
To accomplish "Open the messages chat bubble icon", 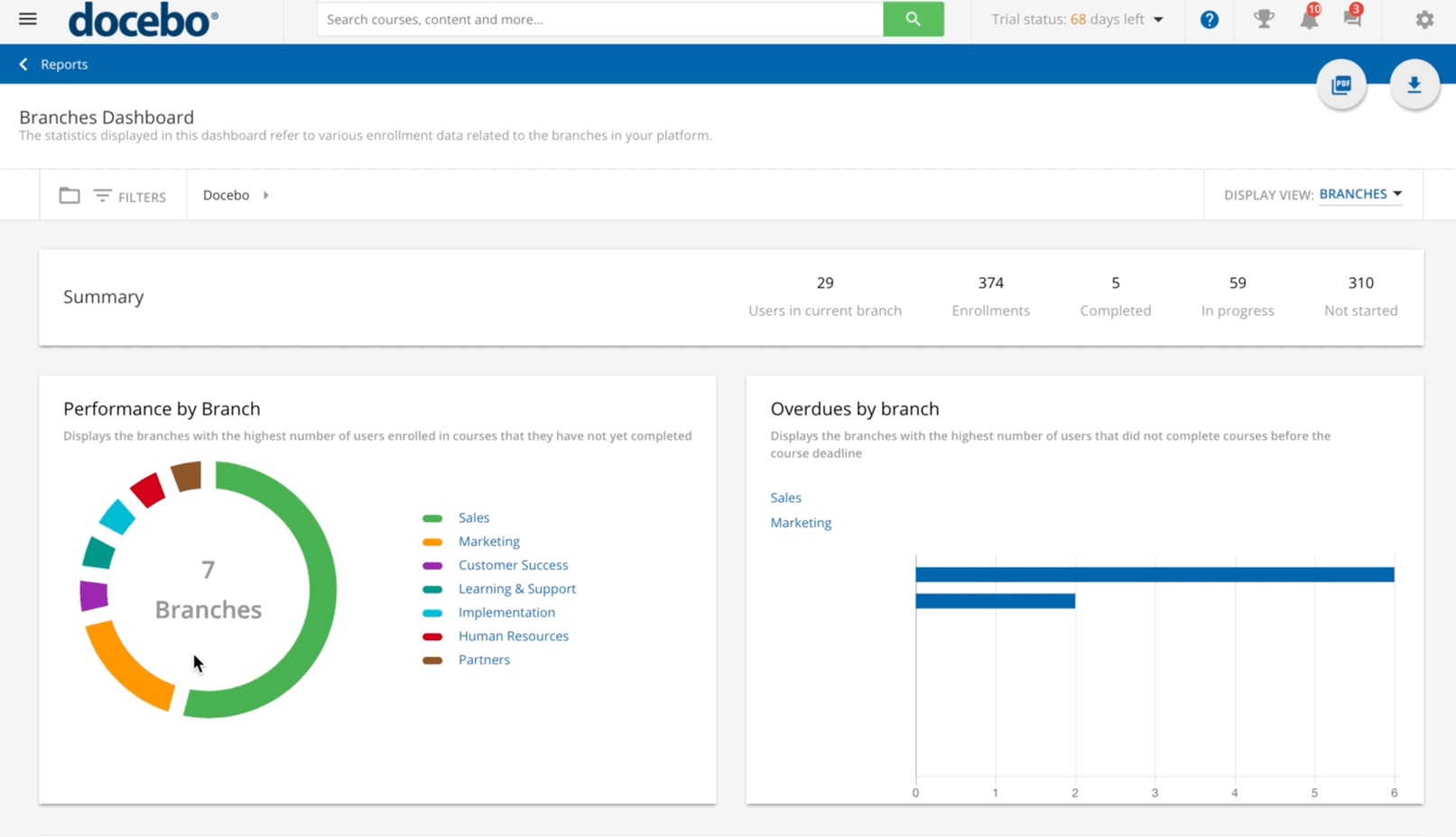I will coord(1351,19).
